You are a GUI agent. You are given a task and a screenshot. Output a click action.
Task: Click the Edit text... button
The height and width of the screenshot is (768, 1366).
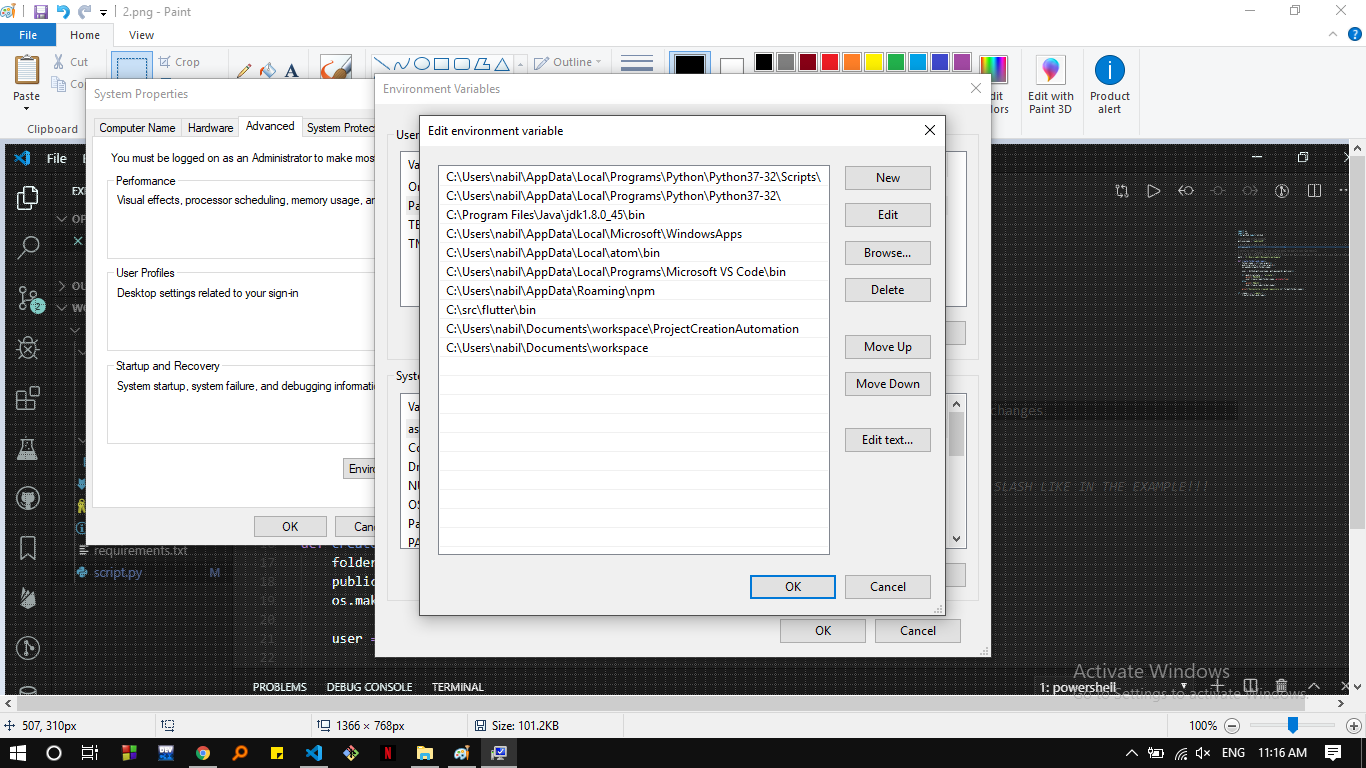[x=888, y=440]
